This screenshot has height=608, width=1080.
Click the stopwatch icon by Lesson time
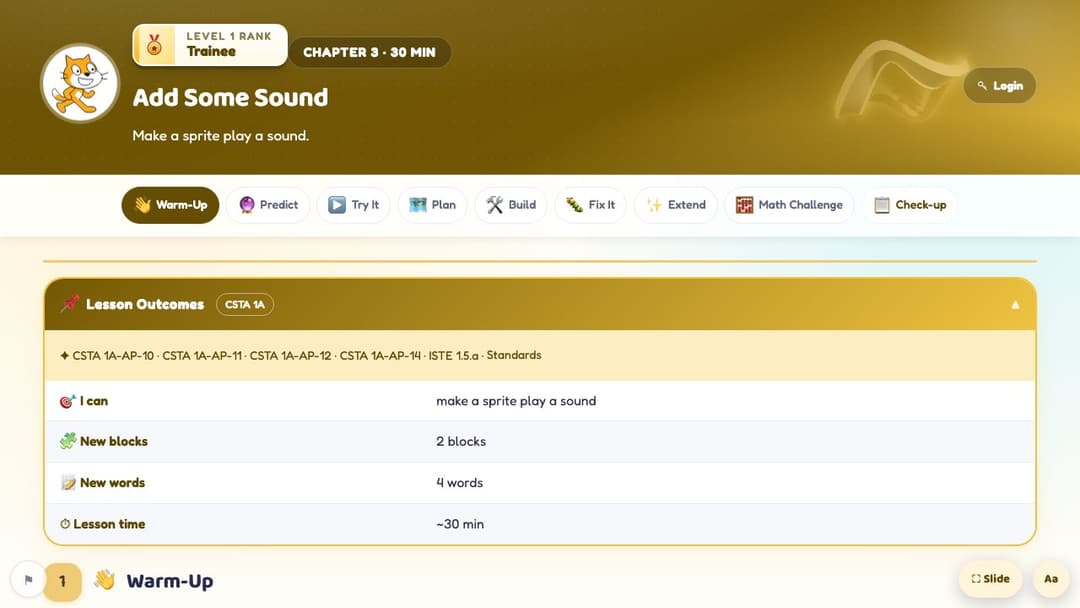click(x=65, y=524)
